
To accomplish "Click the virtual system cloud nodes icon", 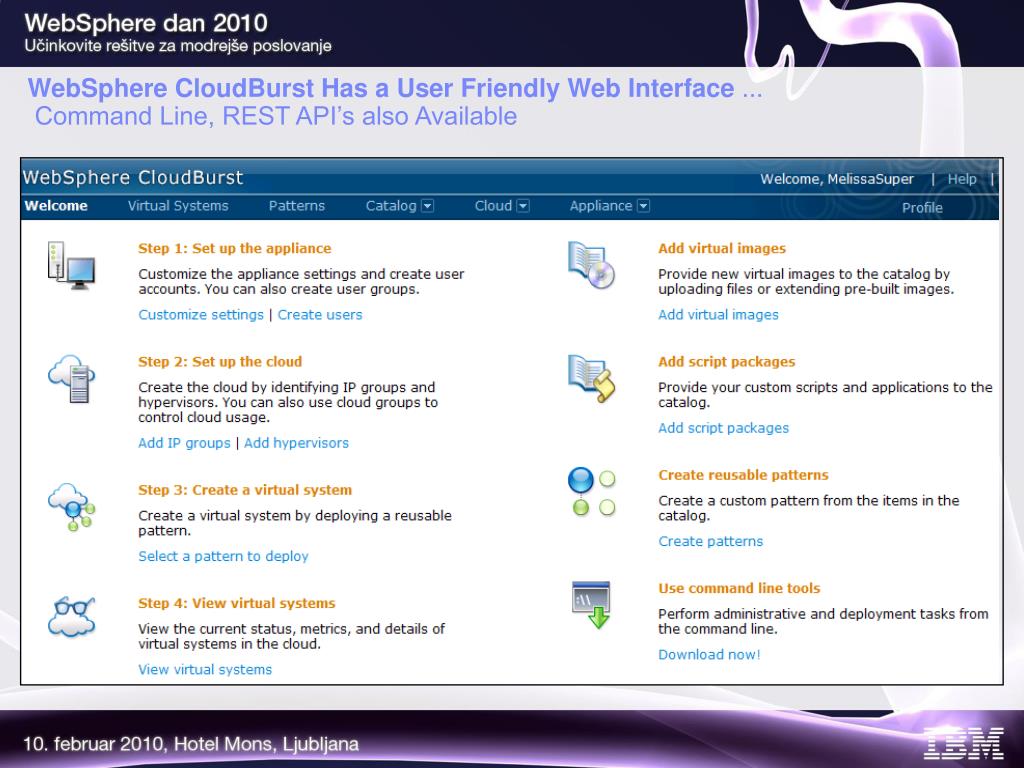I will click(71, 507).
